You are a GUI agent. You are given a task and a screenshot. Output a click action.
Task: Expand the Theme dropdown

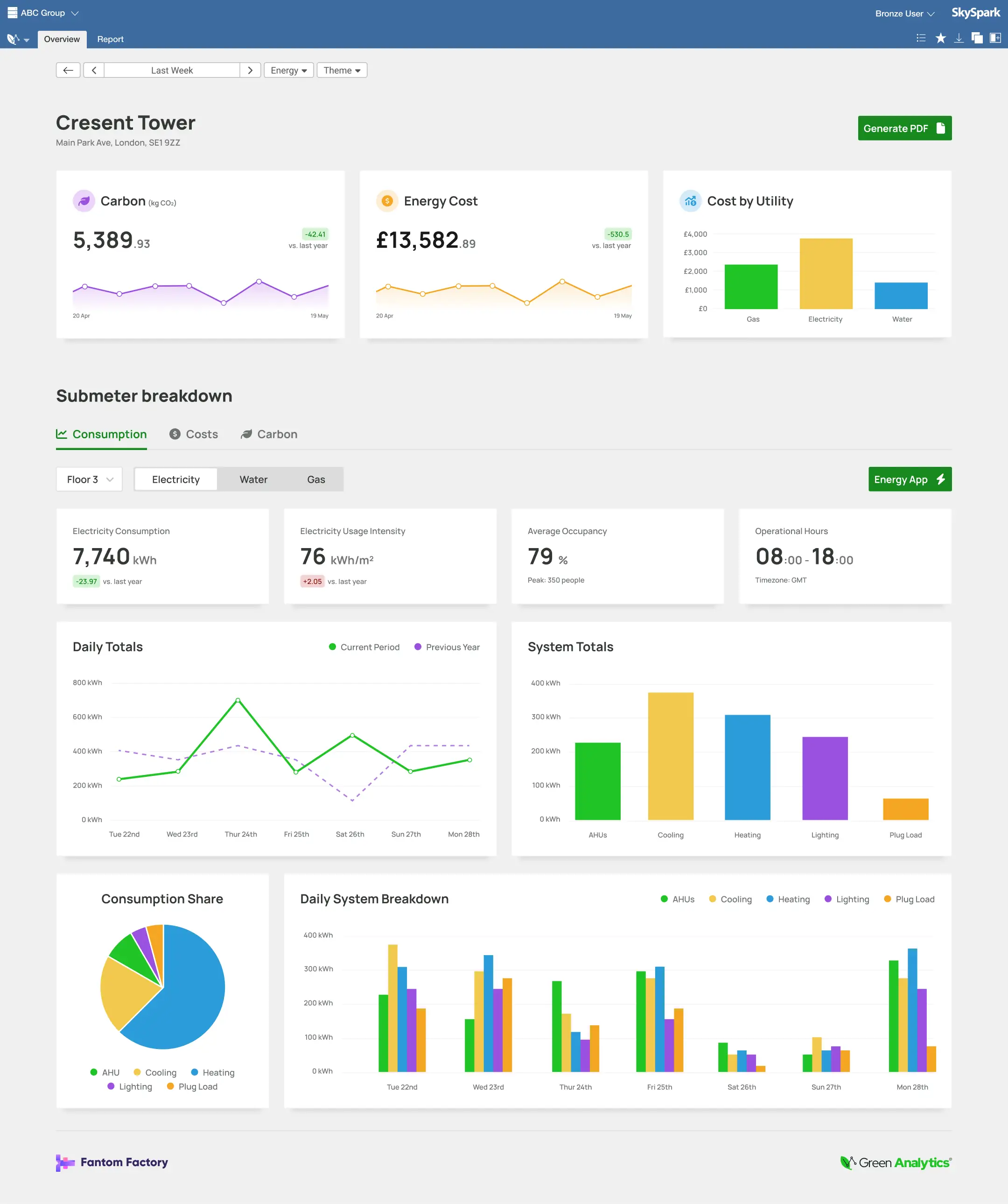pos(342,70)
